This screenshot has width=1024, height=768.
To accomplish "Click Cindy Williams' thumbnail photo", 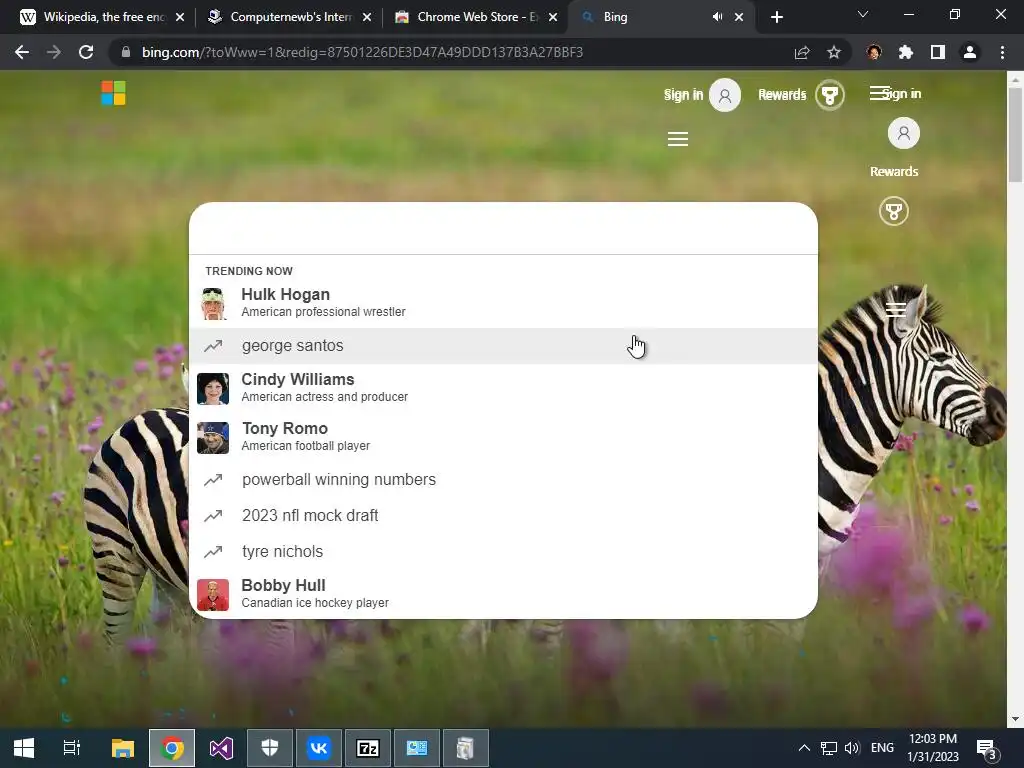I will pos(213,389).
